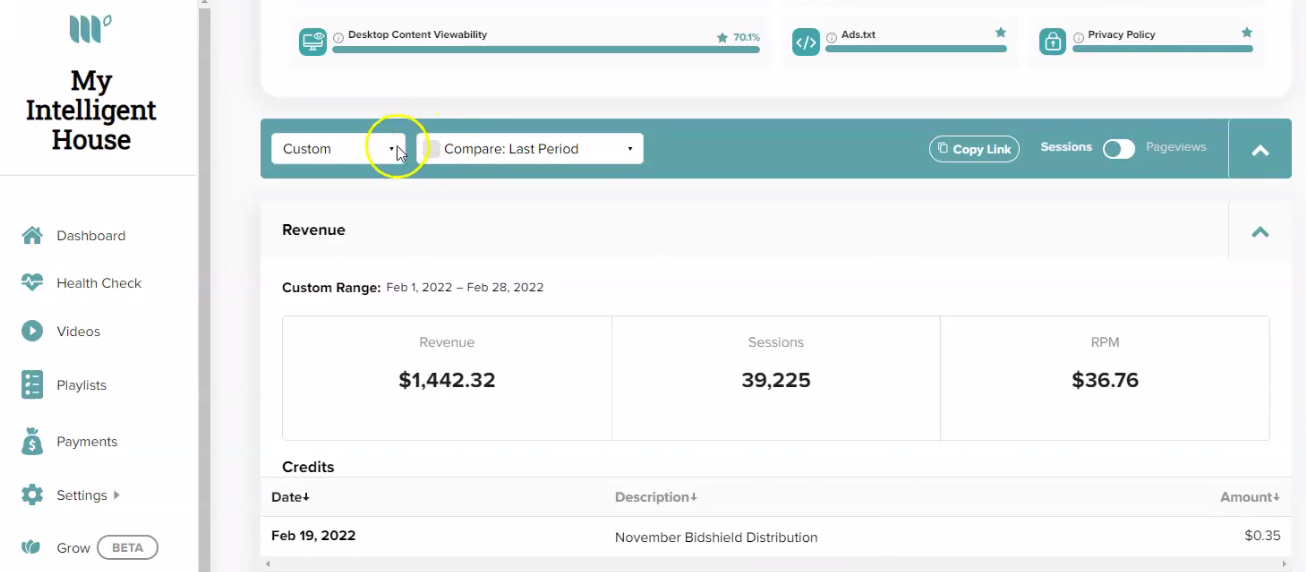
Task: Collapse the filter bar with the white chevron
Action: coord(1260,150)
